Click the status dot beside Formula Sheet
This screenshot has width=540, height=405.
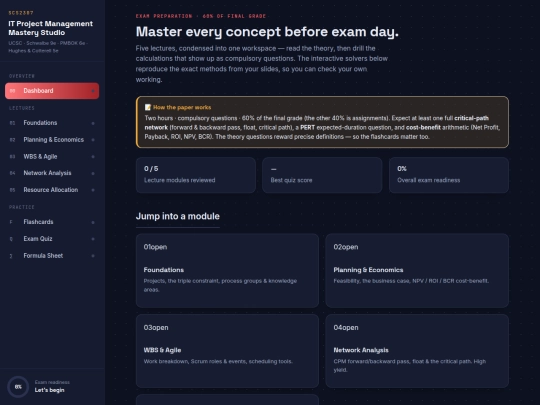coord(93,256)
